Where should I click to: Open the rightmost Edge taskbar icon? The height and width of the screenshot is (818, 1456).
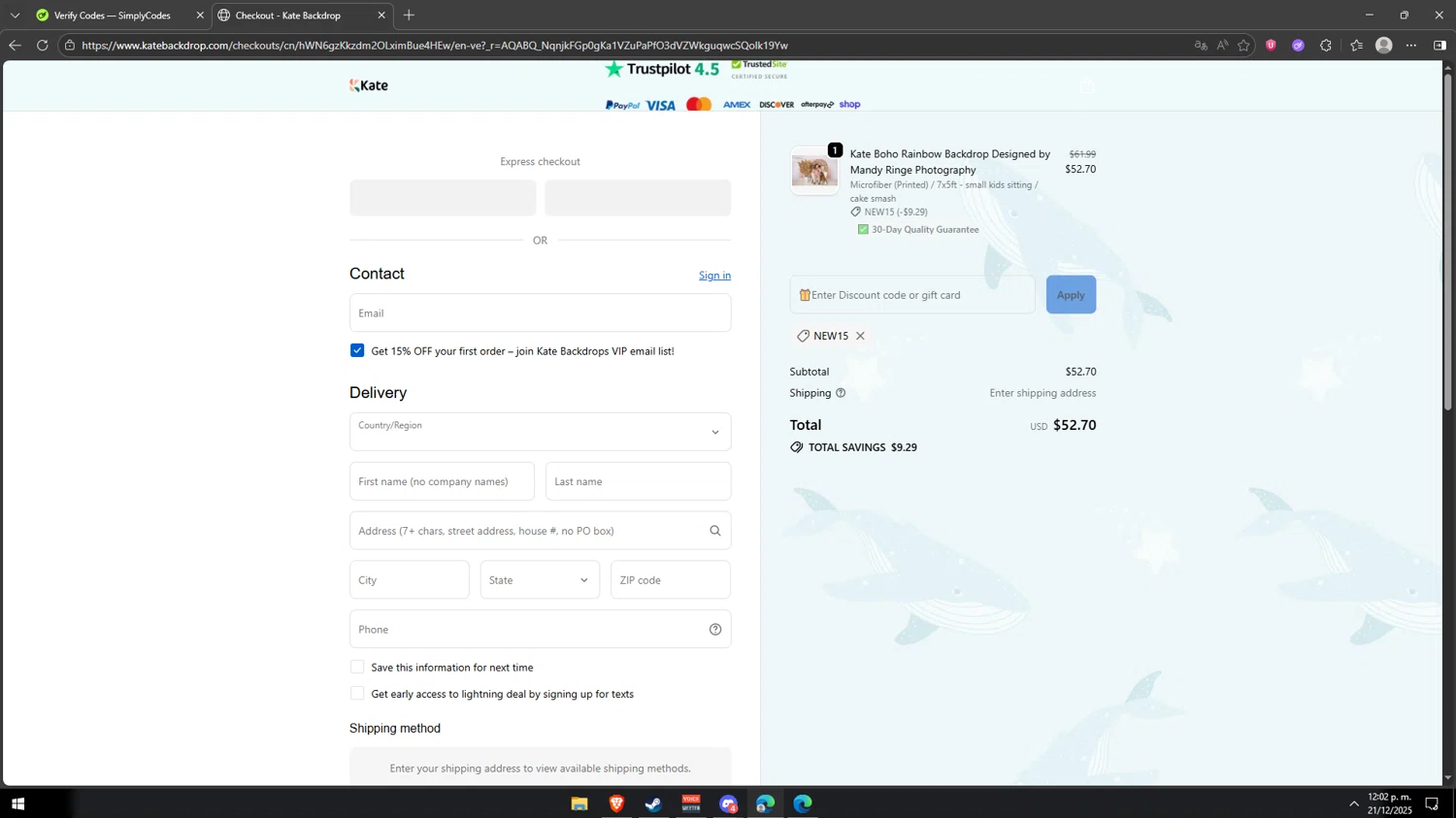click(x=803, y=803)
